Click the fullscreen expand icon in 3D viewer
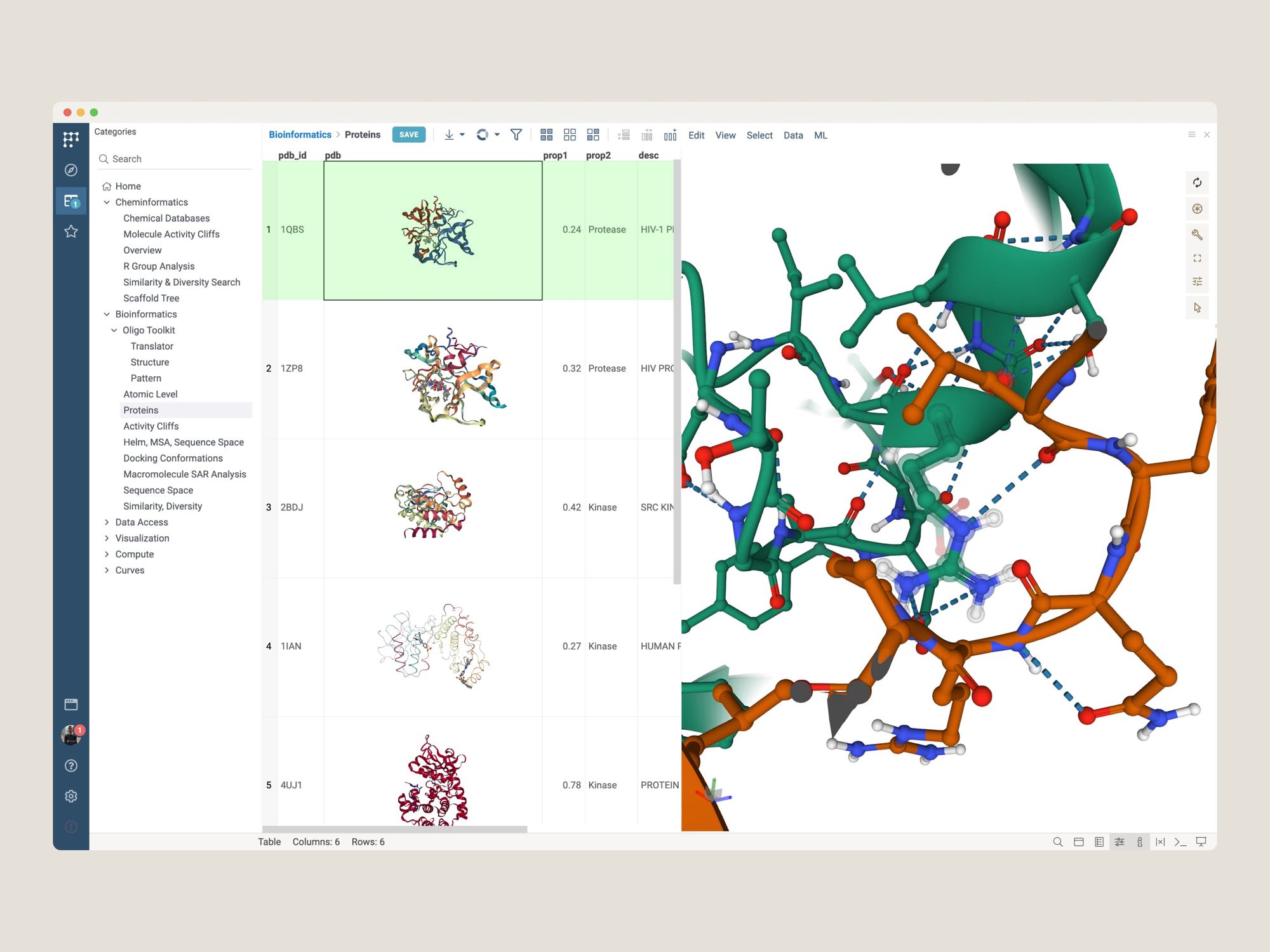This screenshot has height=952, width=1270. pos(1197,258)
